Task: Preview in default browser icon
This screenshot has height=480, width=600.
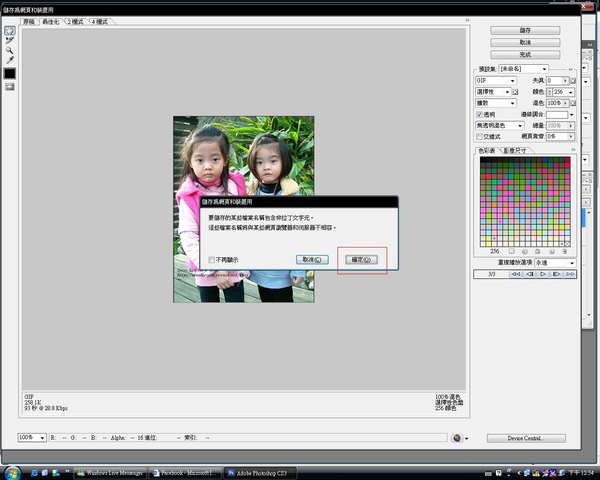Action: click(x=457, y=438)
